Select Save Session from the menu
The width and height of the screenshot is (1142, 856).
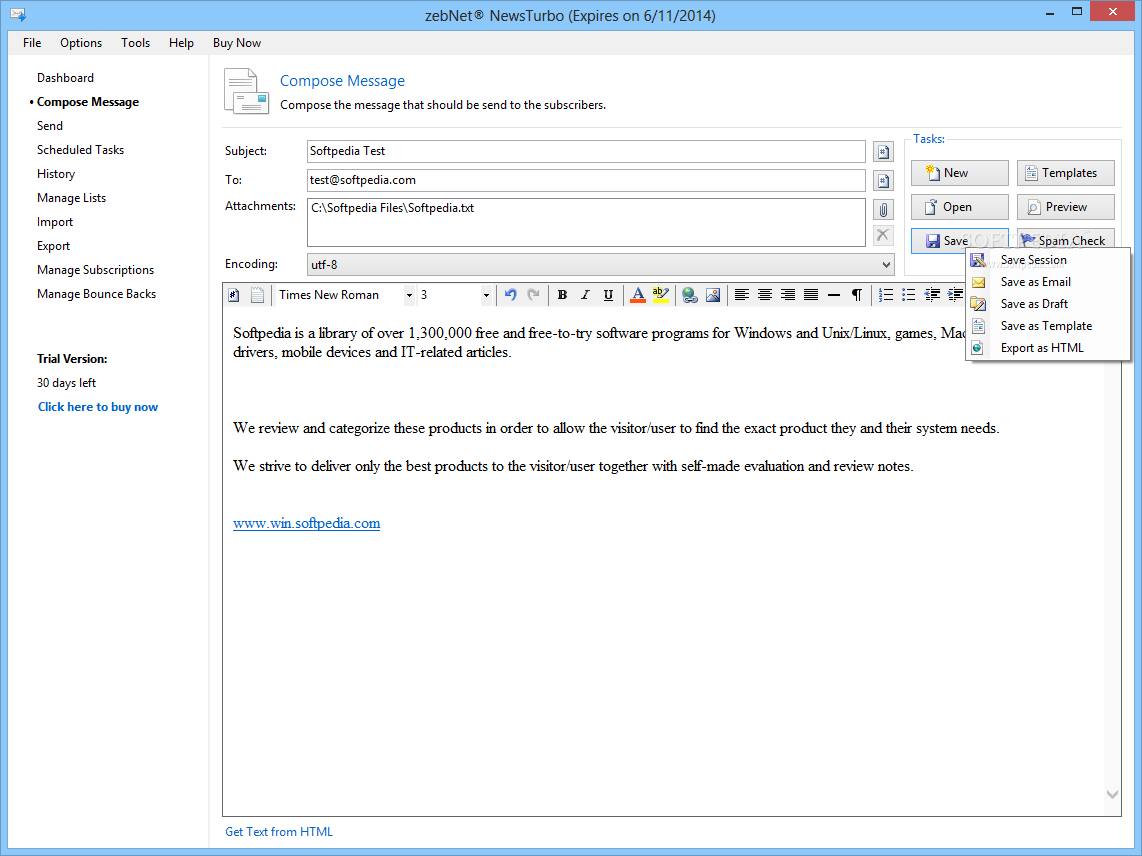(x=1048, y=260)
